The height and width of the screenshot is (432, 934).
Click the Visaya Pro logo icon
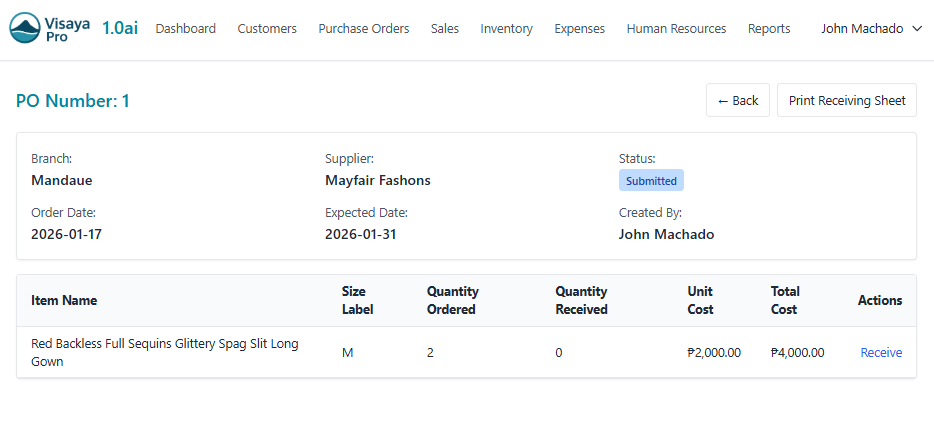[x=27, y=29]
